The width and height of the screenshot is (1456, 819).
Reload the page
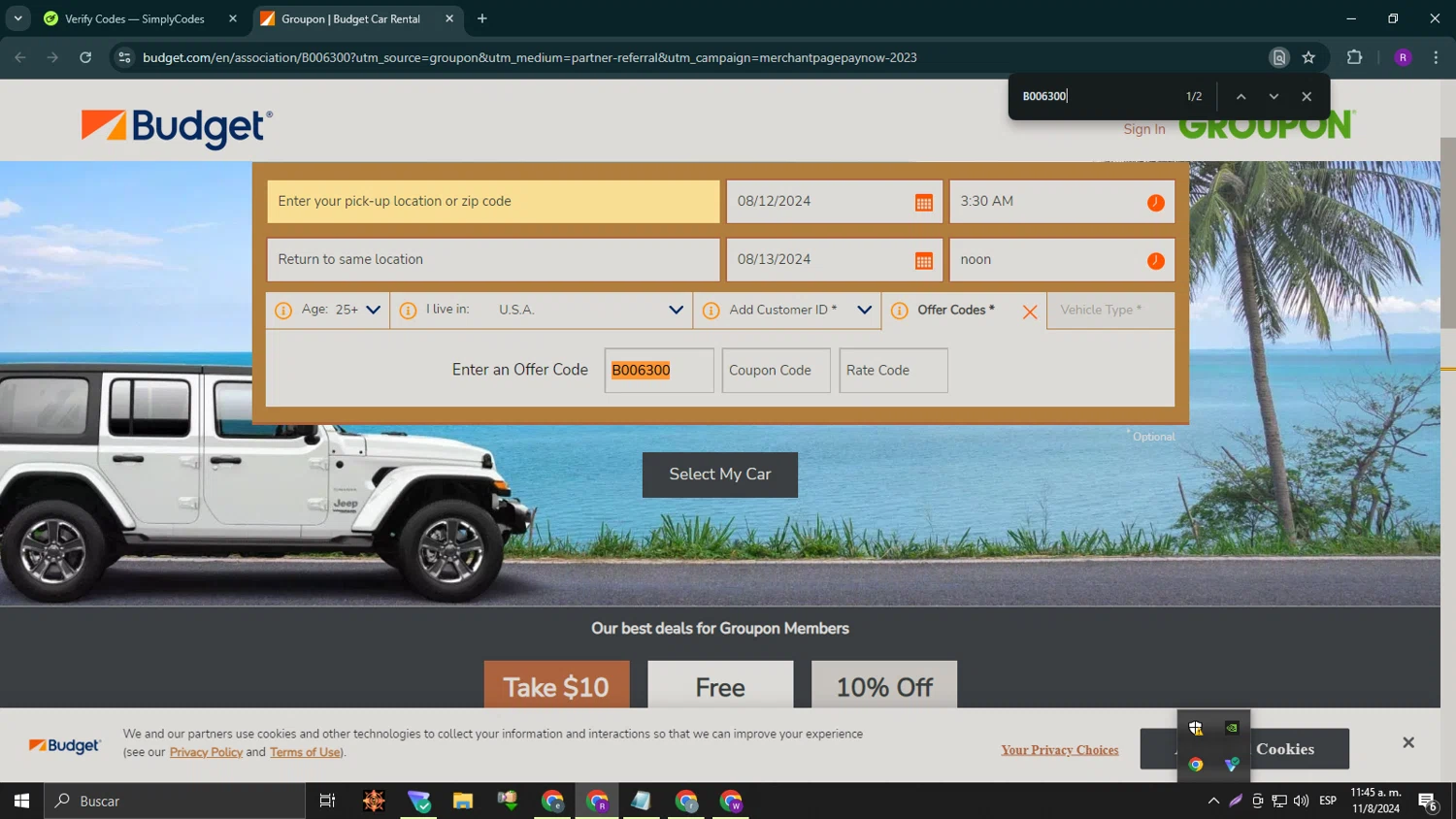(x=85, y=57)
